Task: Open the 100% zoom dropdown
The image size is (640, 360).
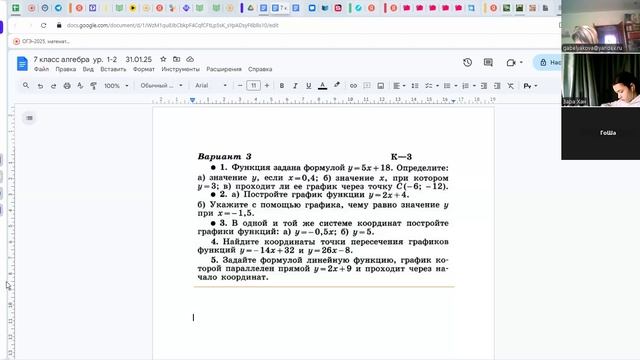Action: pos(116,86)
